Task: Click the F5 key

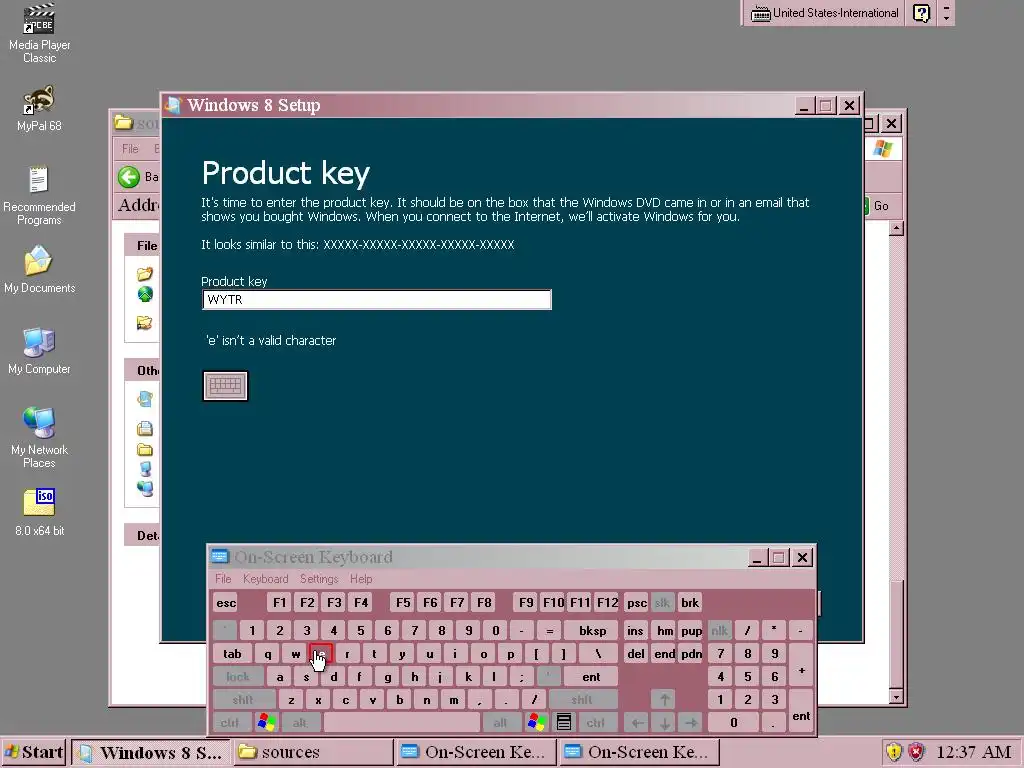Action: 404,603
